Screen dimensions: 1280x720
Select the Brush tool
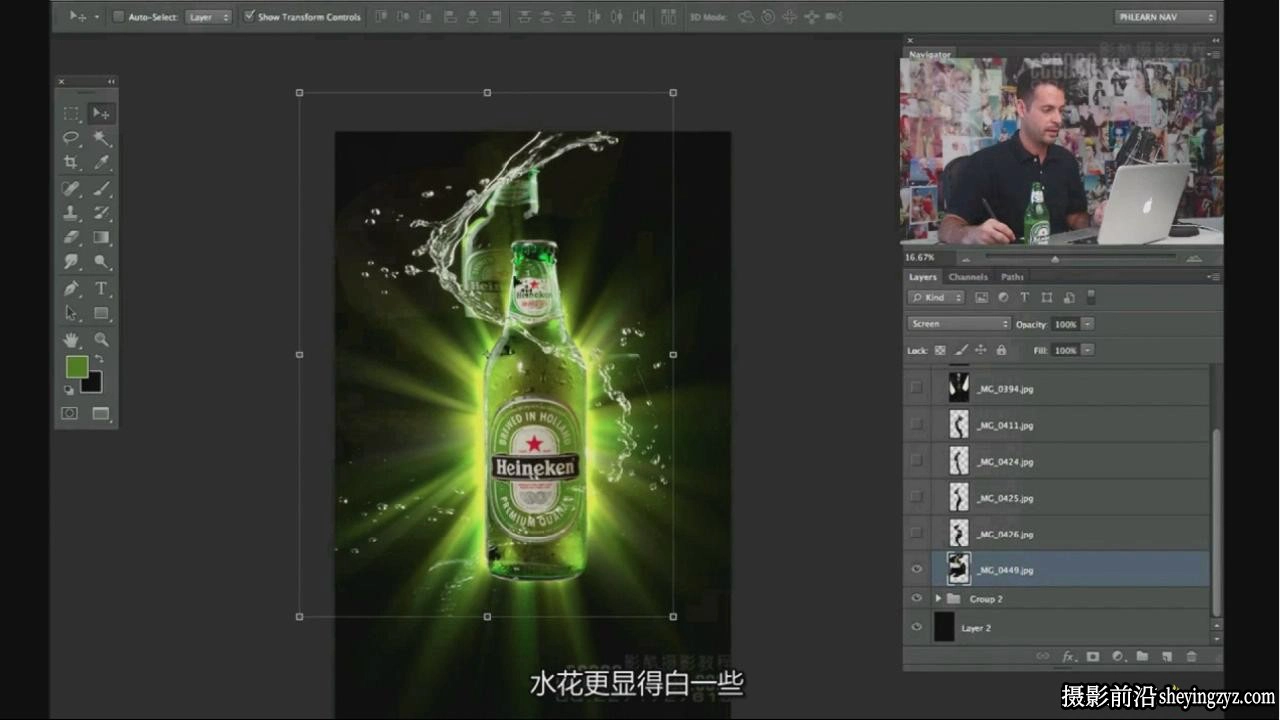pos(101,188)
